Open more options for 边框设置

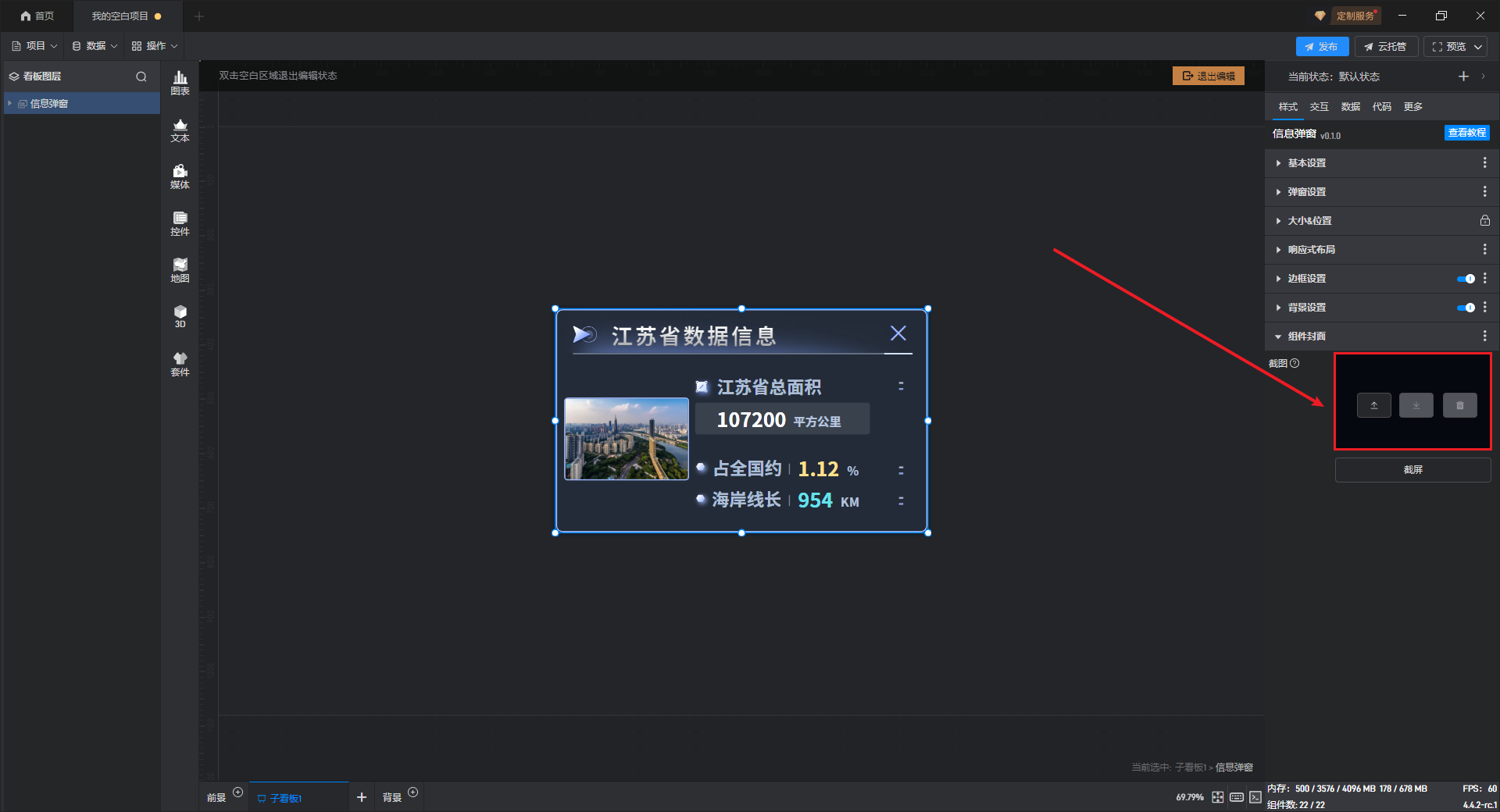tap(1485, 278)
